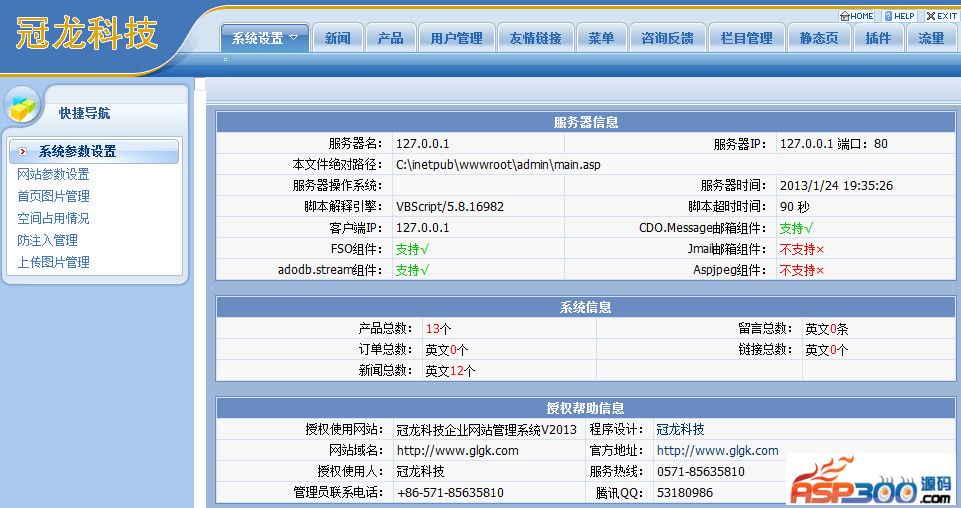Select the 静态页 tab
Viewport: 961px width, 508px height.
[x=819, y=38]
